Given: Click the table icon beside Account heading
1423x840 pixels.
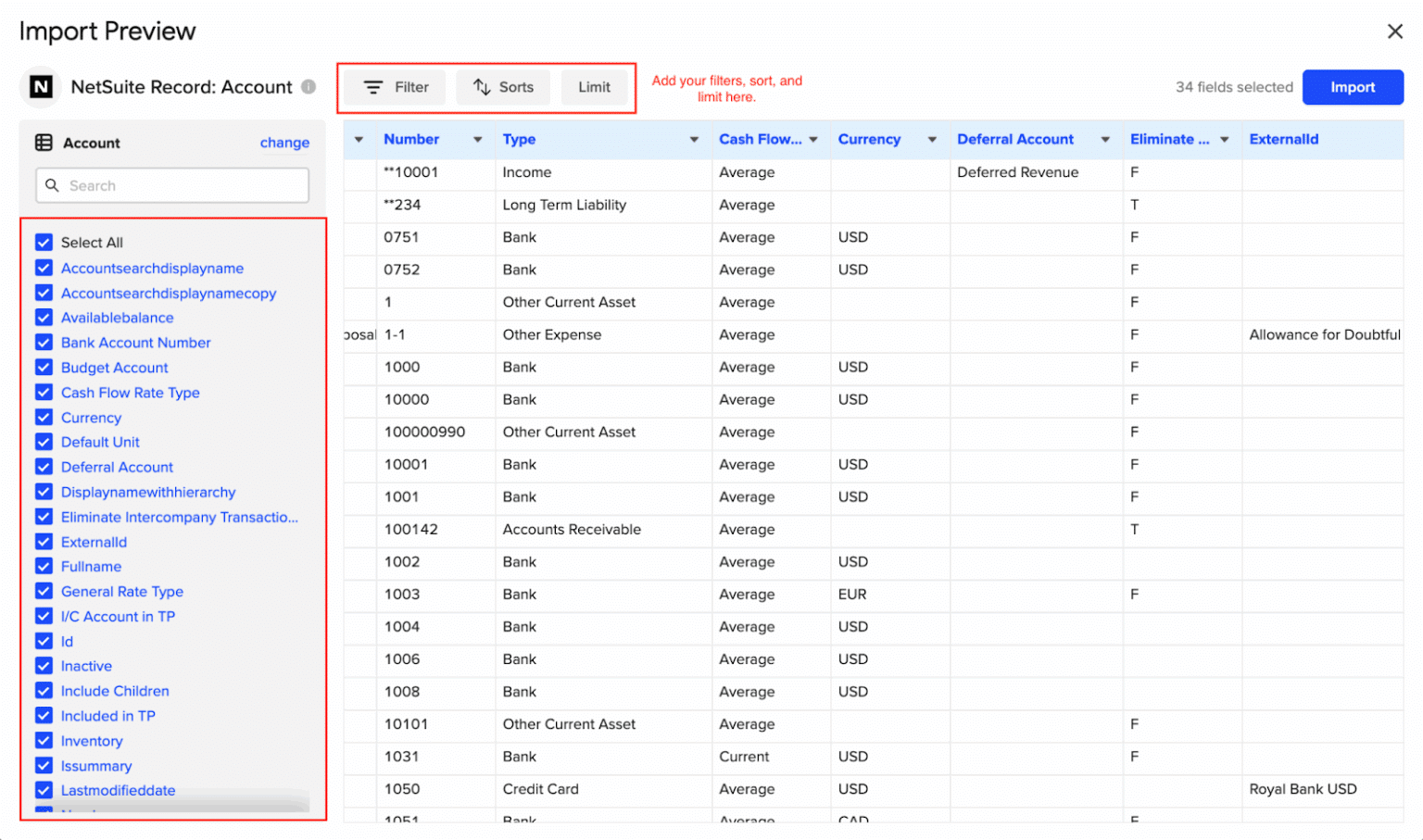Looking at the screenshot, I should (44, 142).
